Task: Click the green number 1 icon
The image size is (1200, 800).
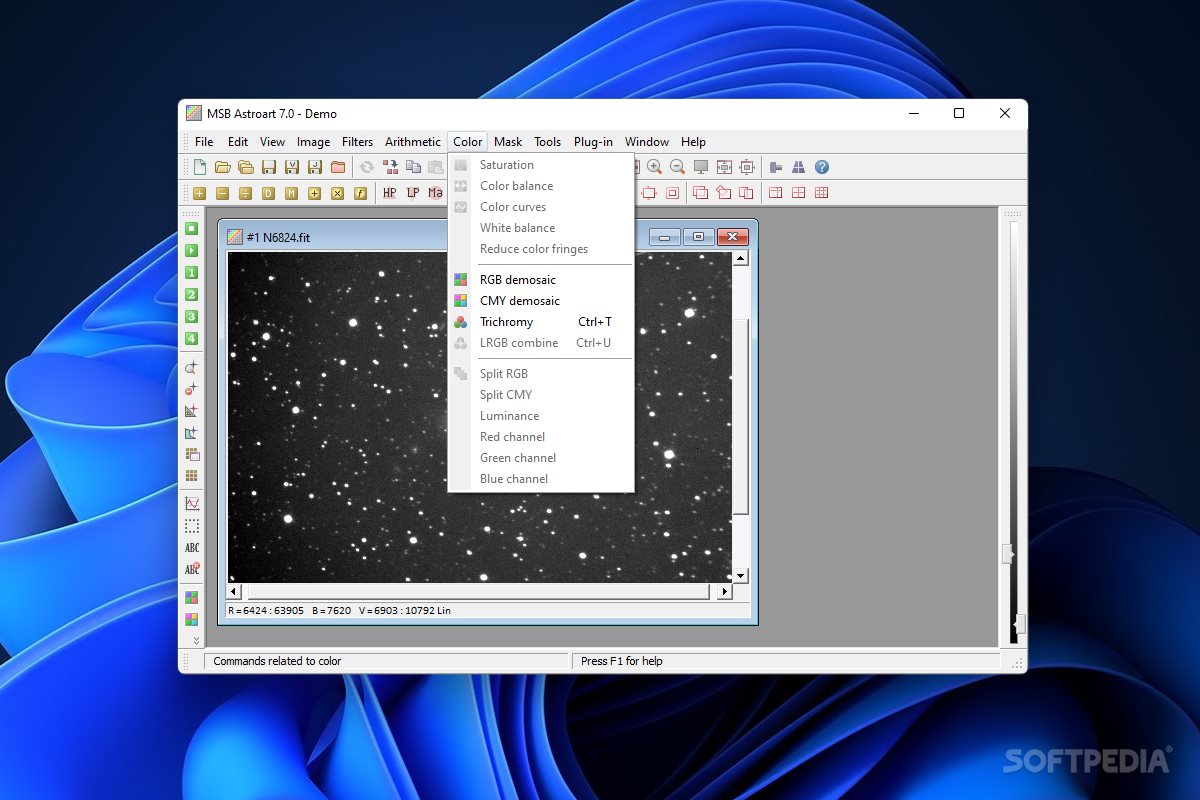Action: pyautogui.click(x=191, y=272)
